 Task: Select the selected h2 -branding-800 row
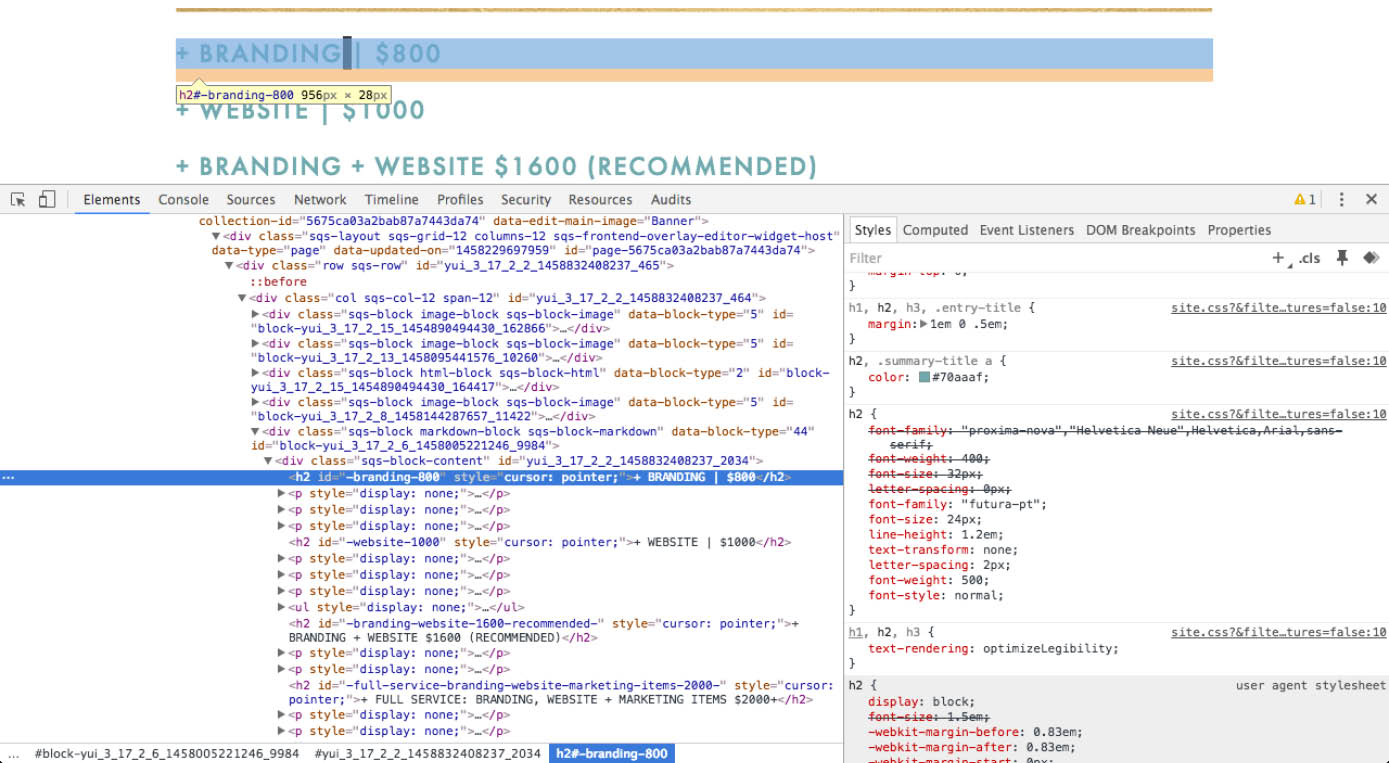(421, 478)
